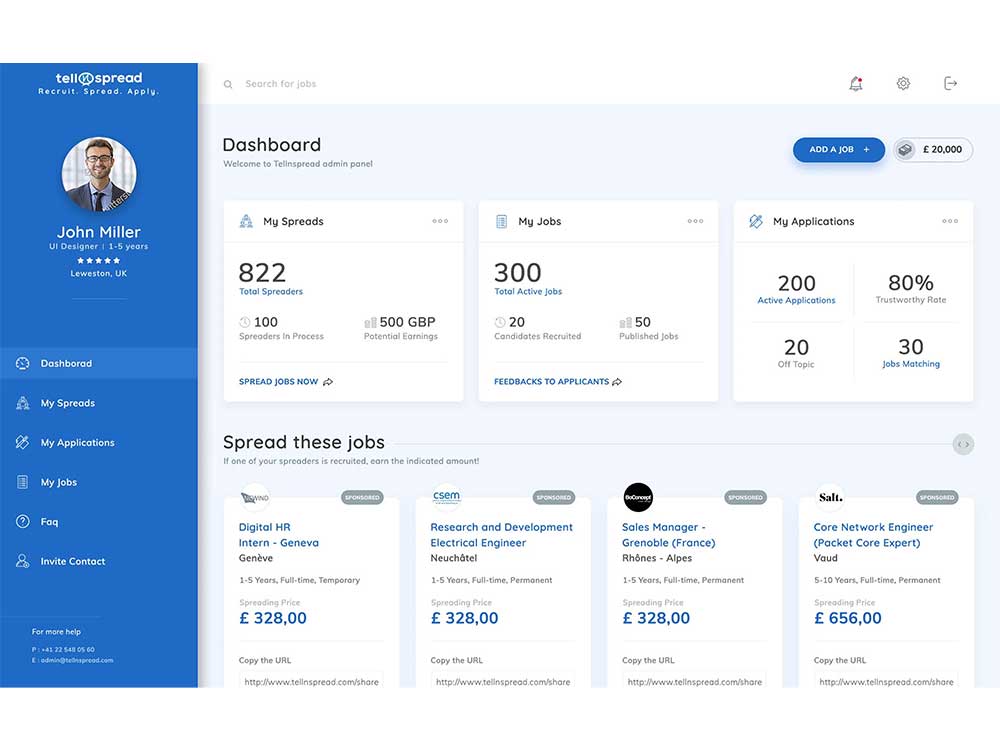Click the clock icon beside 20 Candidates Recruited
The width and height of the screenshot is (1000, 750).
(x=500, y=322)
